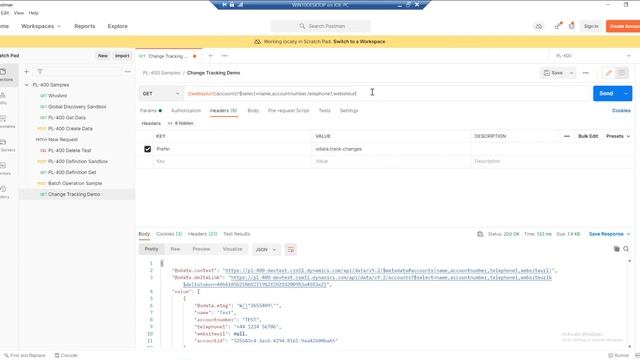The height and width of the screenshot is (360, 640).
Task: Show the 6 hidden headers
Action: [180, 123]
